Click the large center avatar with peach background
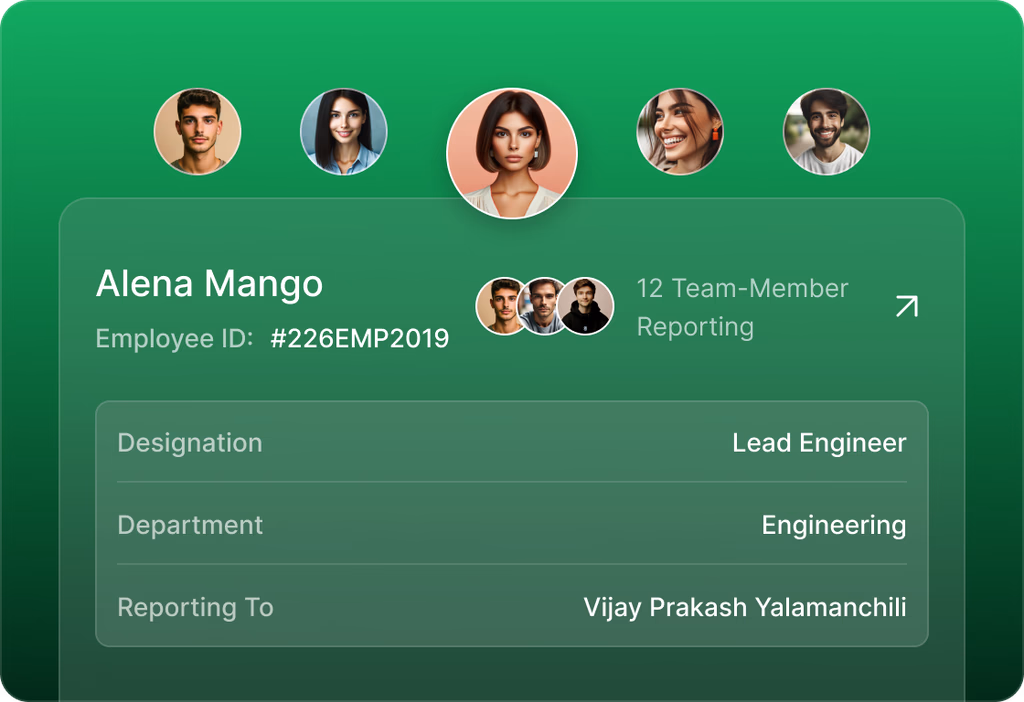The image size is (1024, 702). 512,153
